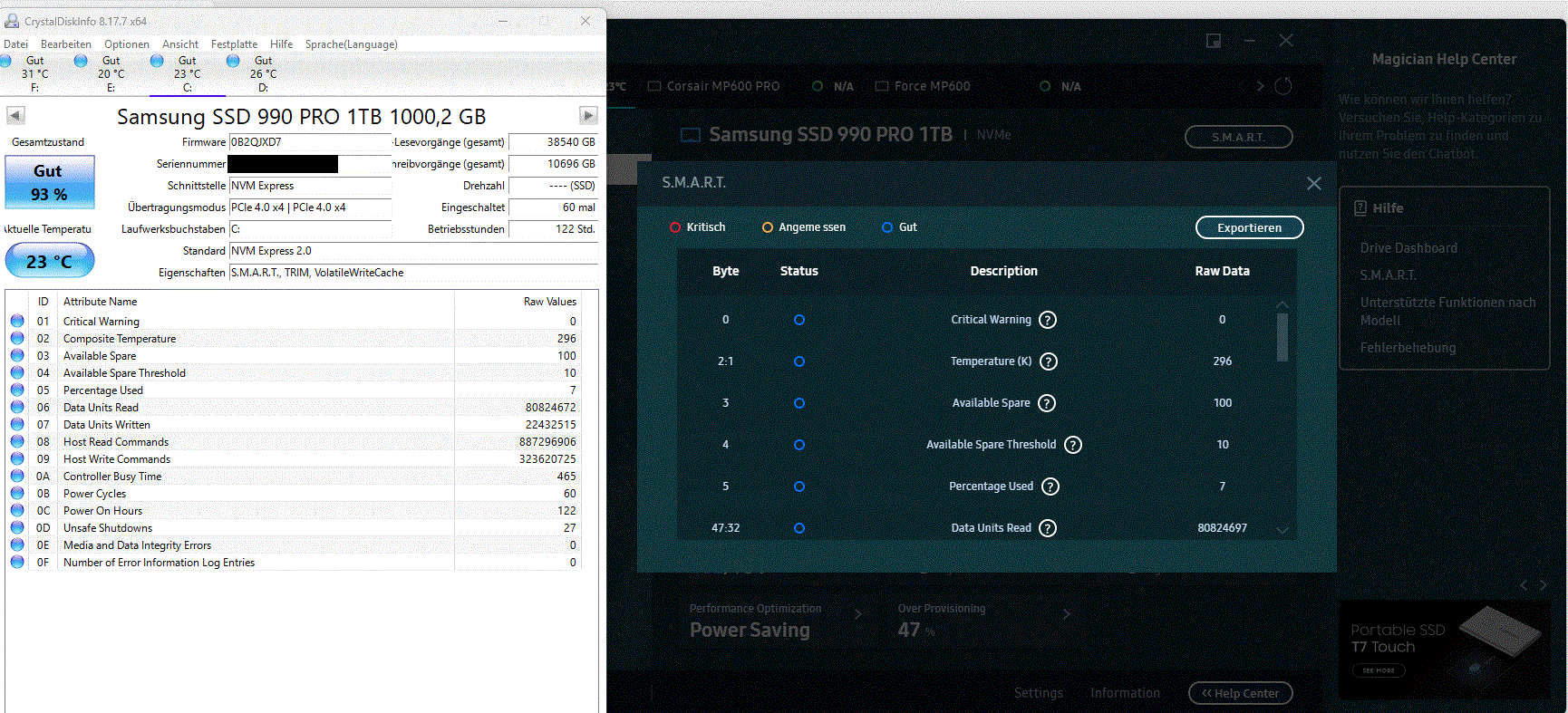Click the Standard field NVM Express 2.0
Screen dimensions: 1568x713
tap(413, 251)
